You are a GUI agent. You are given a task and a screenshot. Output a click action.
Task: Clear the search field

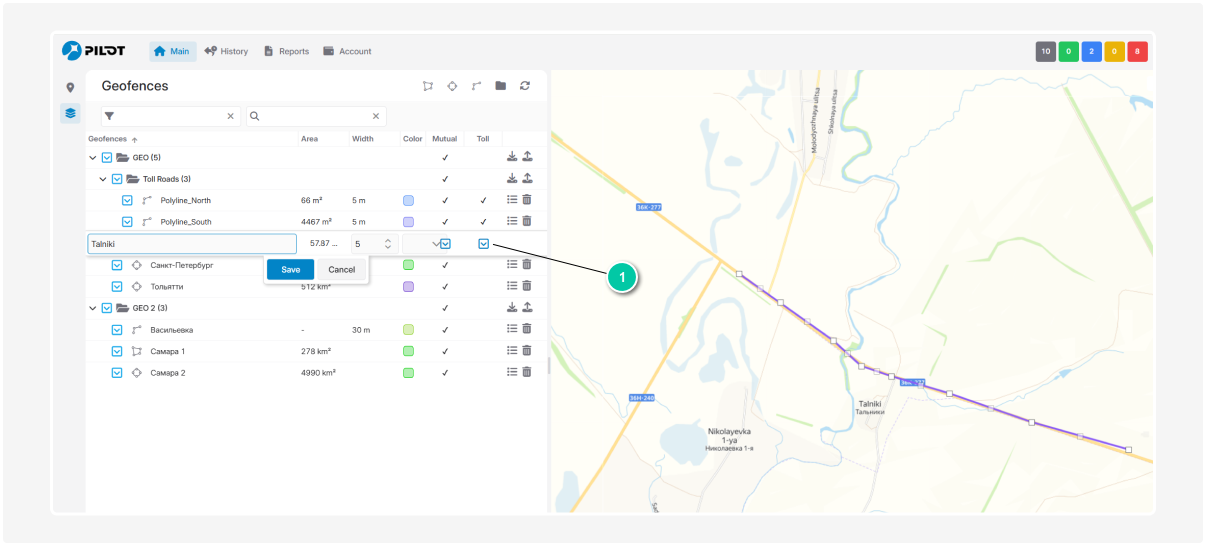(x=376, y=116)
